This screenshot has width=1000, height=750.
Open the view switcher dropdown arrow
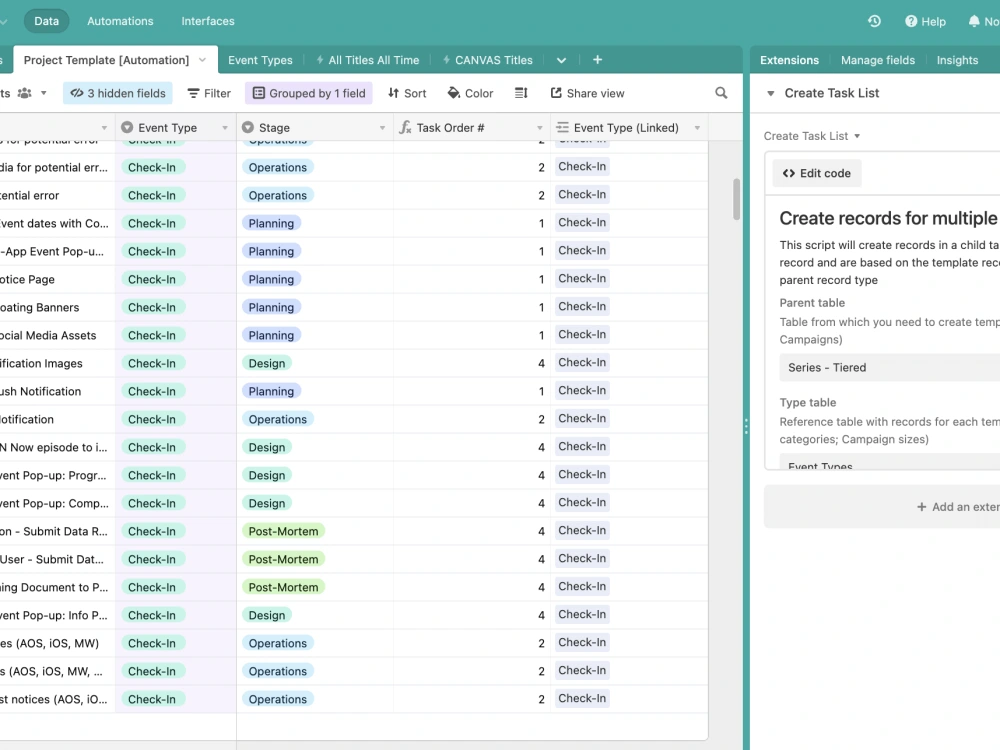(43, 93)
